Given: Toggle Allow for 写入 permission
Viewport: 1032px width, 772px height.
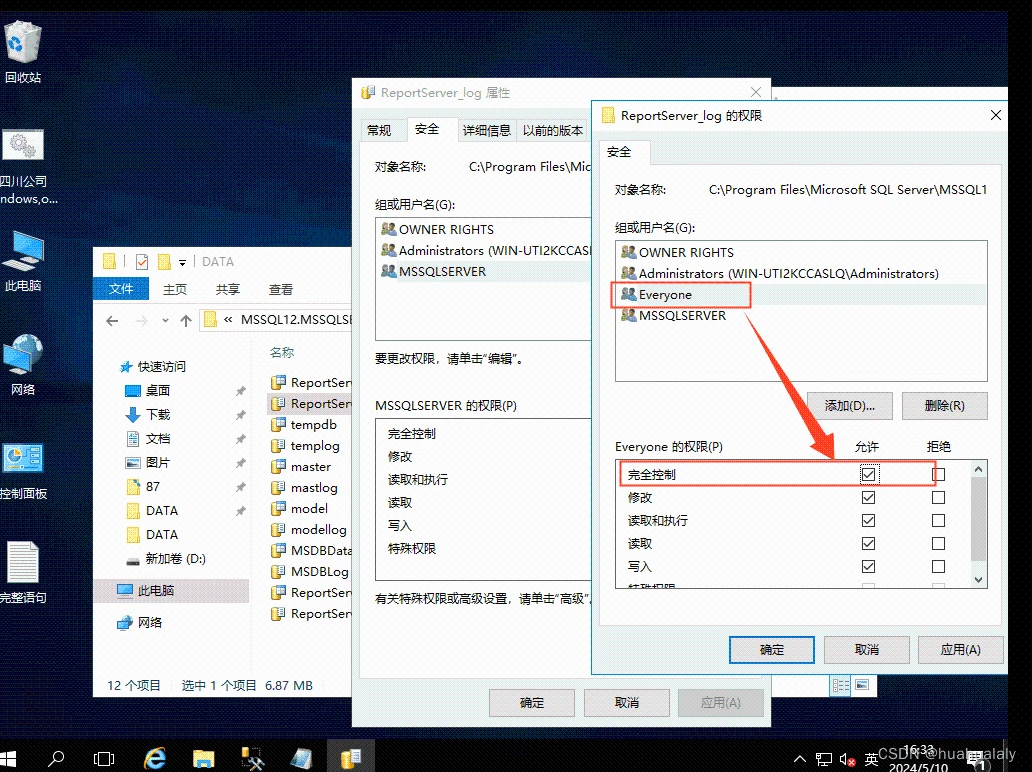Looking at the screenshot, I should [869, 567].
